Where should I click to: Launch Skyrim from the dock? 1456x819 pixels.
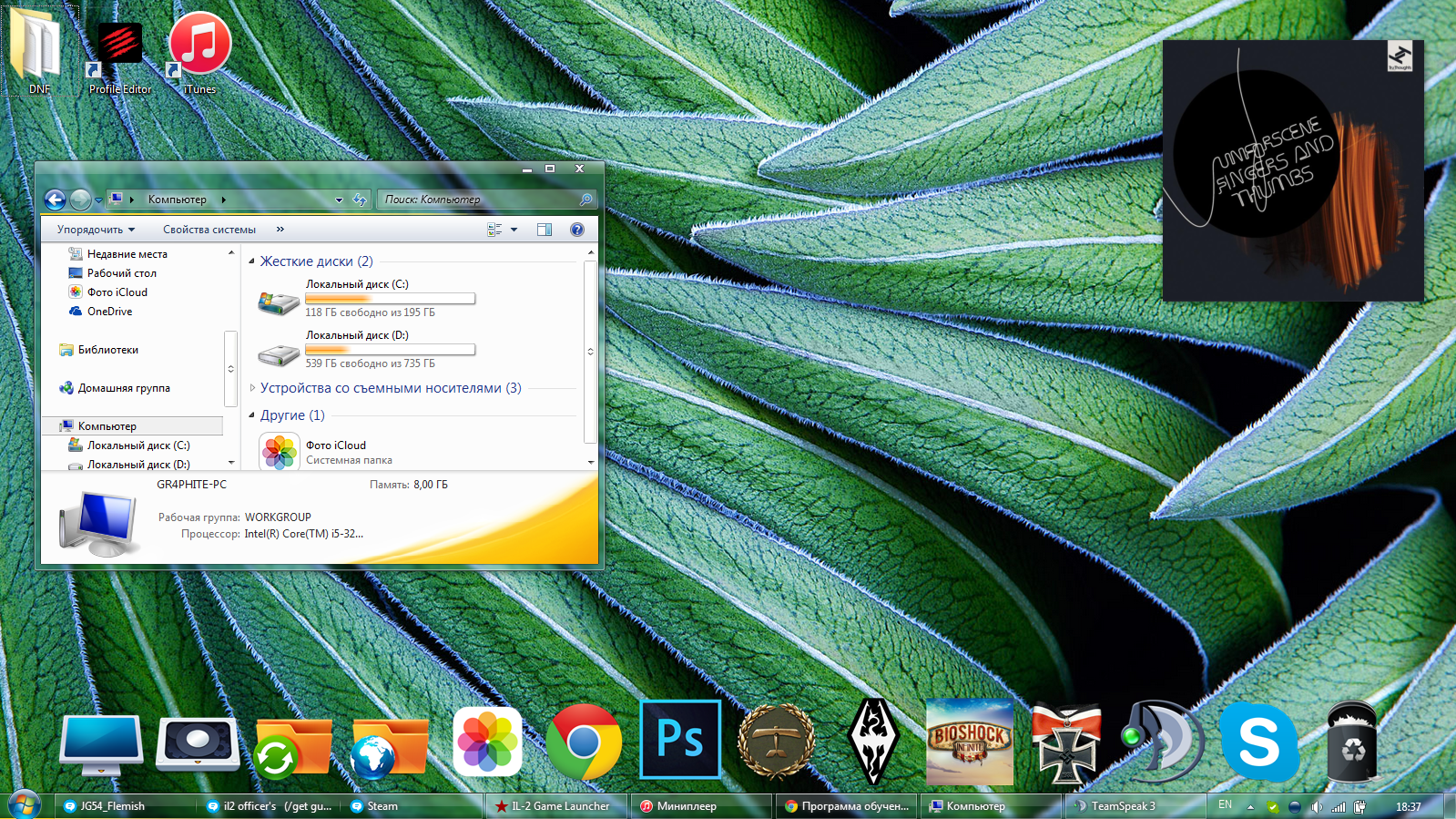click(873, 742)
